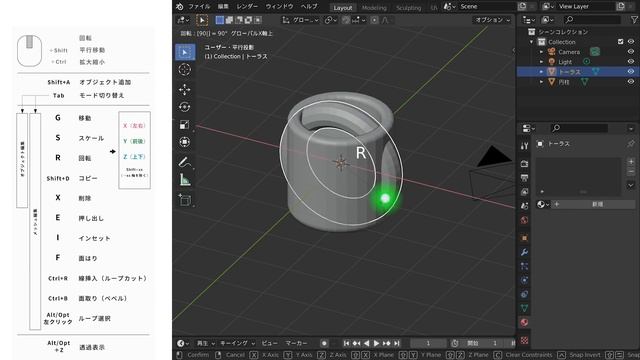
Task: Remove material slot with minus button
Action: point(631,172)
